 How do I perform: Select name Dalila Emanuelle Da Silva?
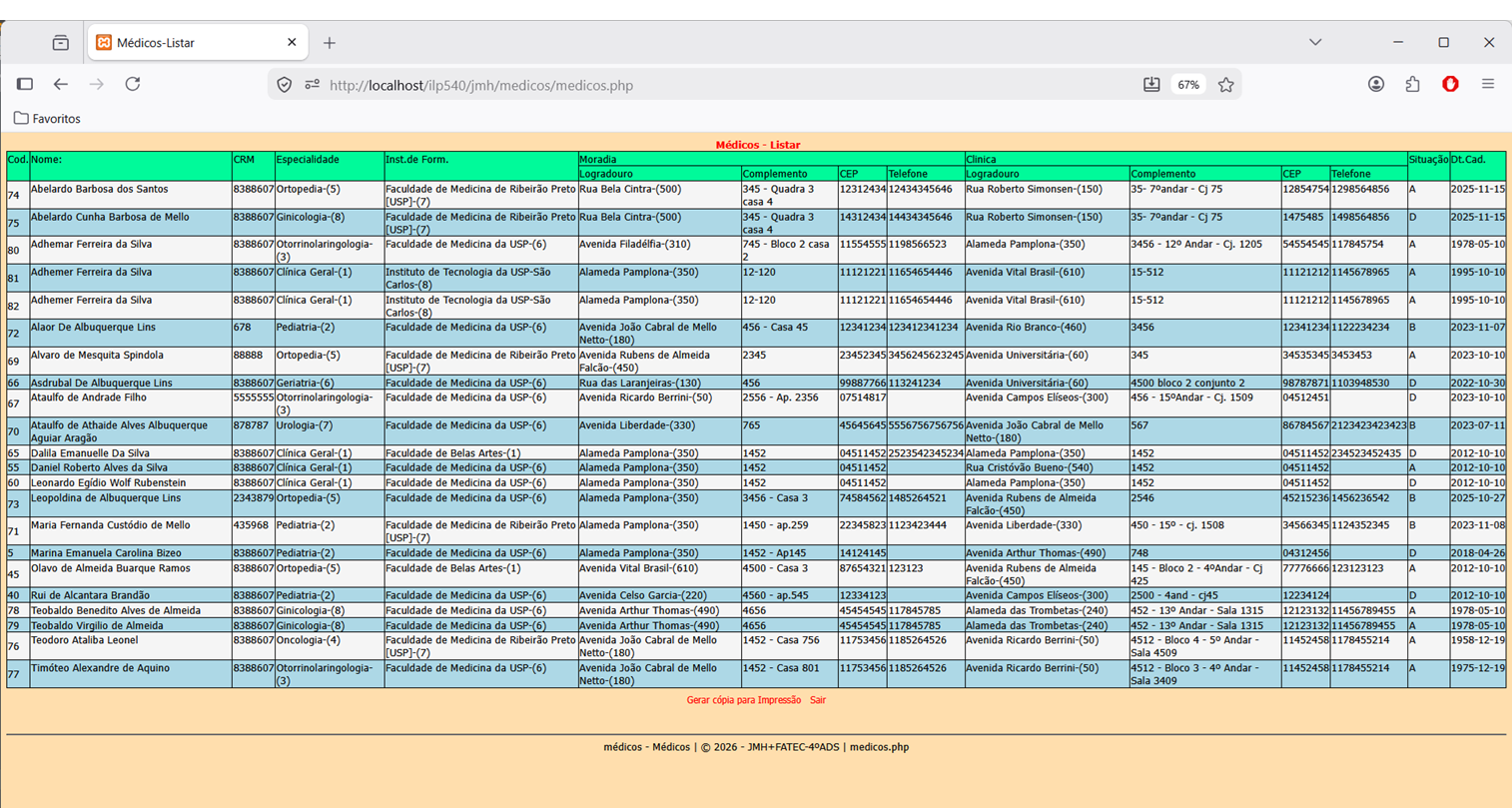[90, 453]
